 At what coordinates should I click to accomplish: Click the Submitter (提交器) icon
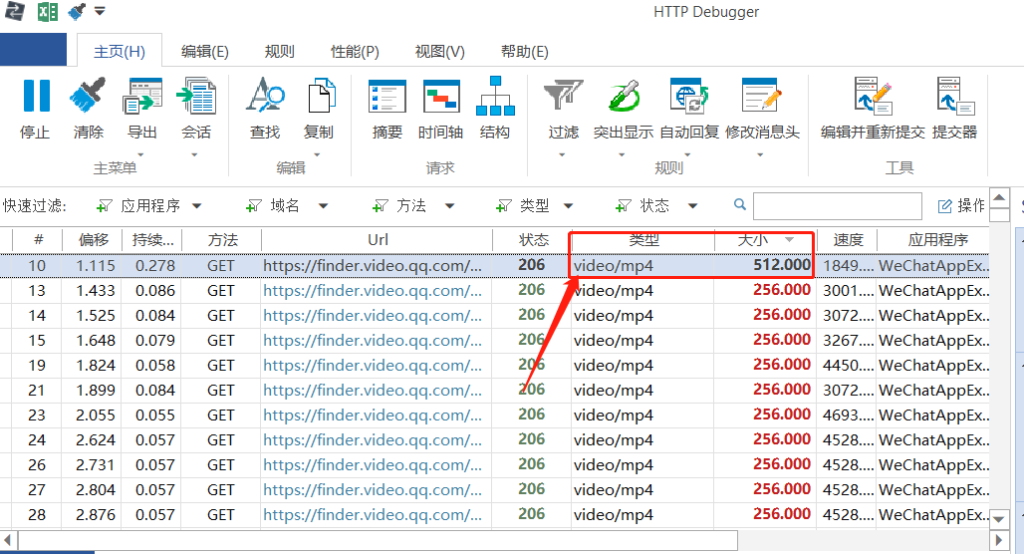coord(954,96)
